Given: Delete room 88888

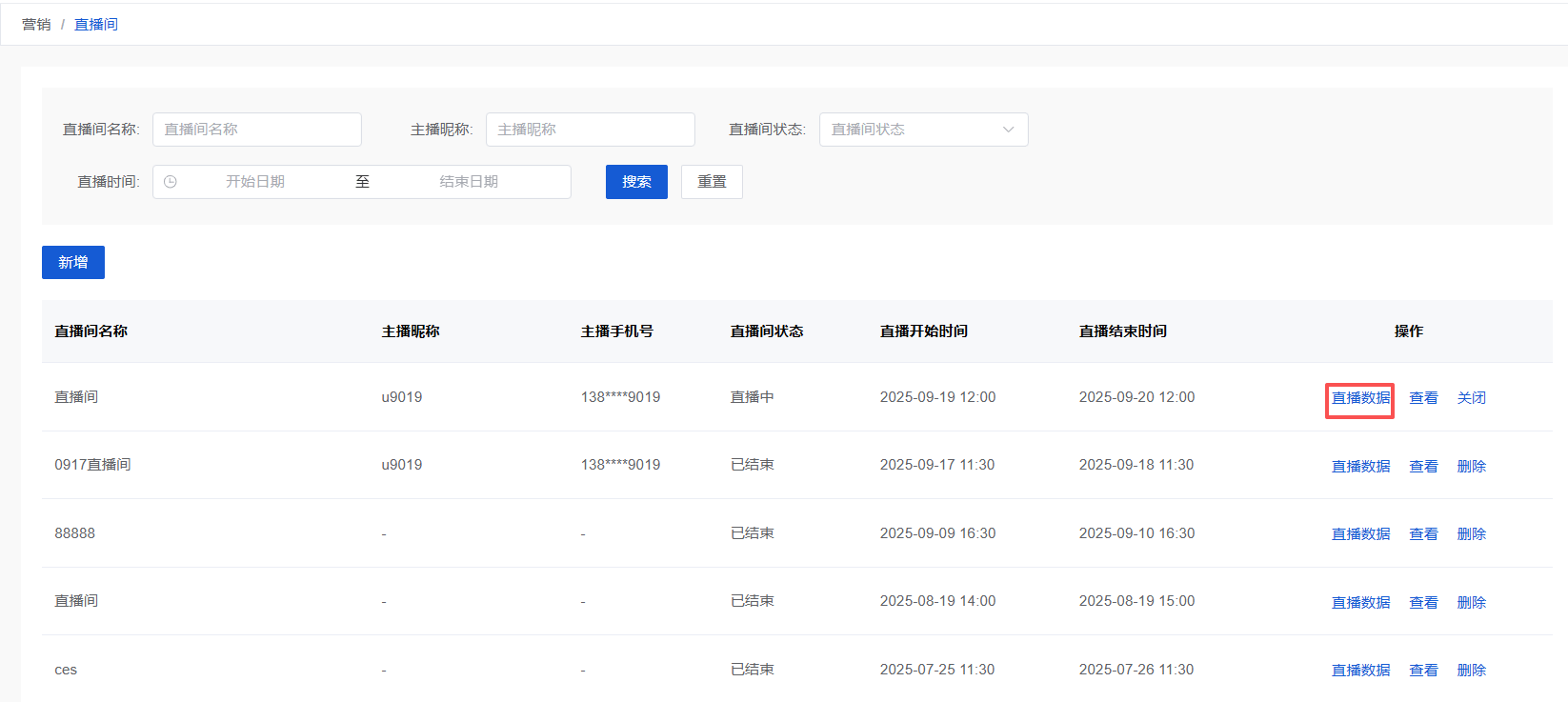Looking at the screenshot, I should point(1471,534).
